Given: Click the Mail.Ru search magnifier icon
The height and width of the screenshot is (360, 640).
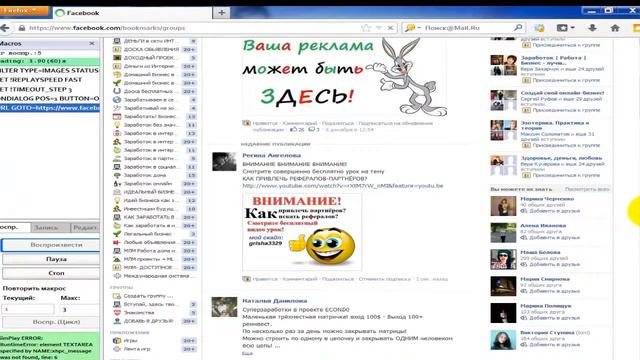Looking at the screenshot, I should [518, 27].
